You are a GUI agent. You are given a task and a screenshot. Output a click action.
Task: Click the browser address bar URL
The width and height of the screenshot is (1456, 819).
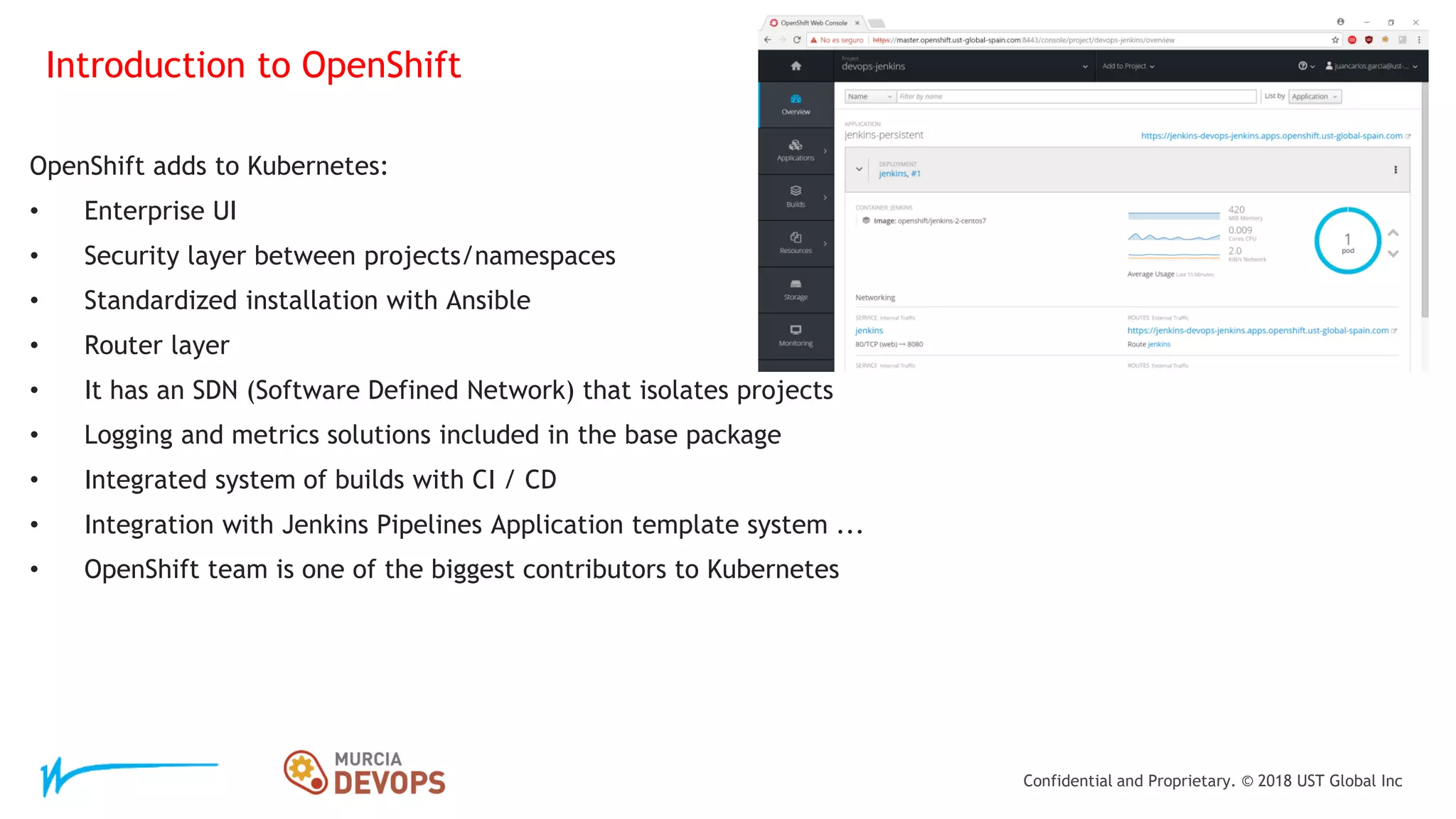(x=1024, y=40)
